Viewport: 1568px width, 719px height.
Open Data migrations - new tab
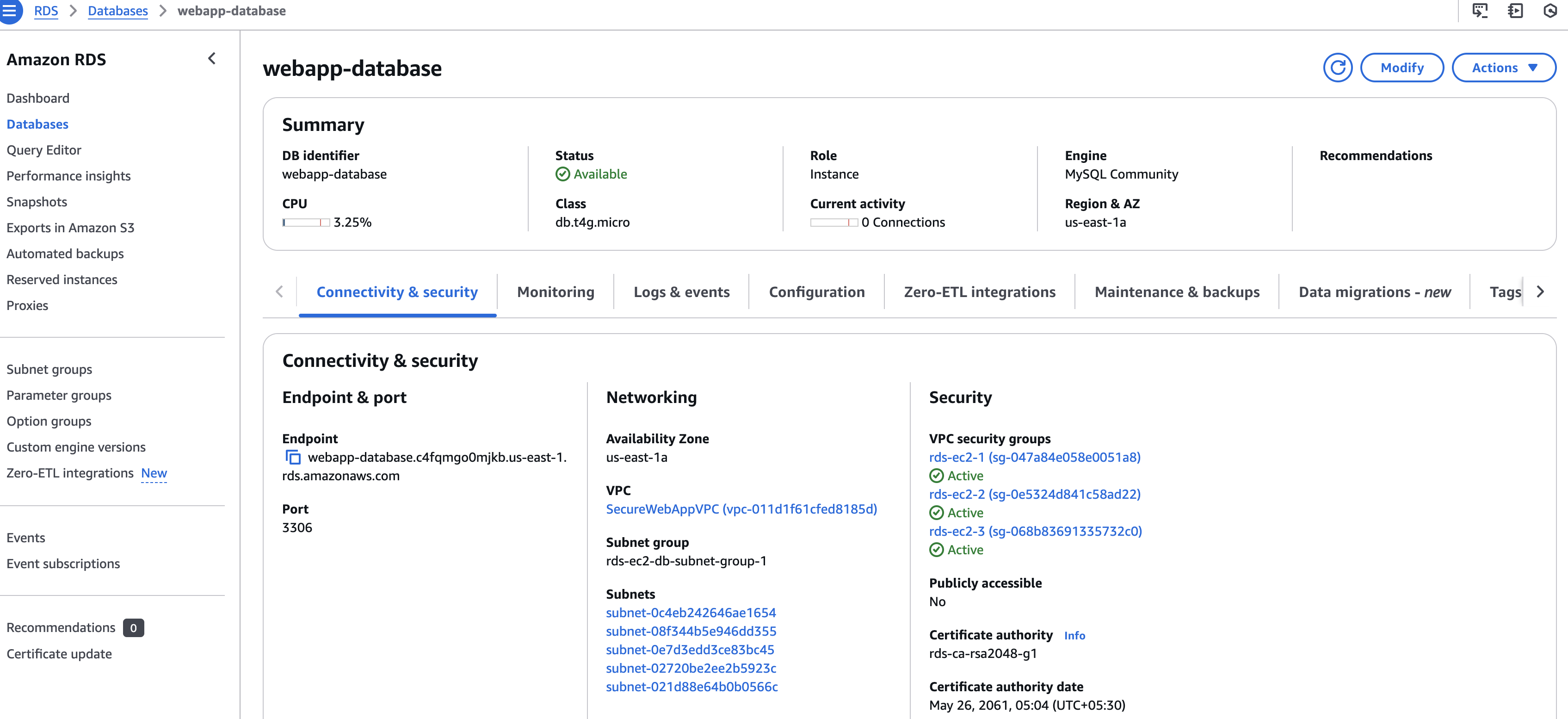coord(1375,292)
